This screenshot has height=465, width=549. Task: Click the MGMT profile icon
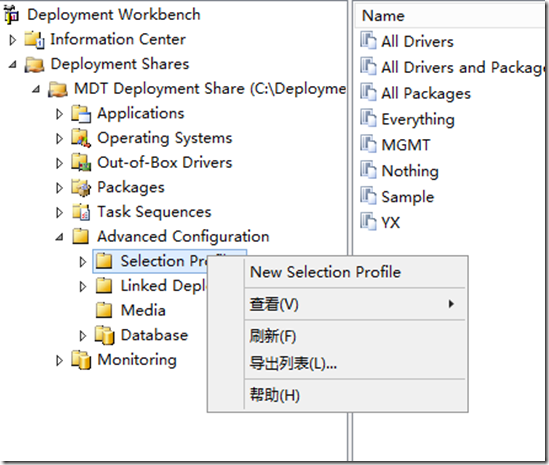point(368,144)
